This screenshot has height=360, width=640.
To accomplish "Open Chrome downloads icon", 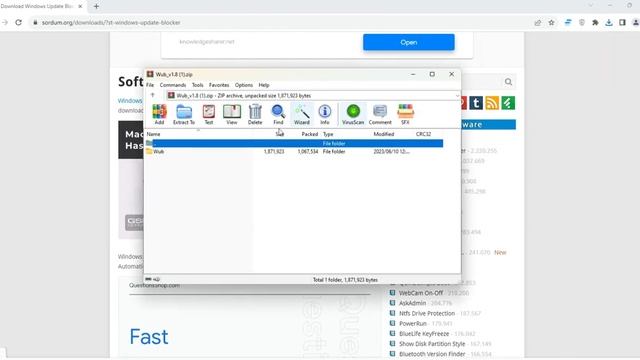I will (609, 22).
